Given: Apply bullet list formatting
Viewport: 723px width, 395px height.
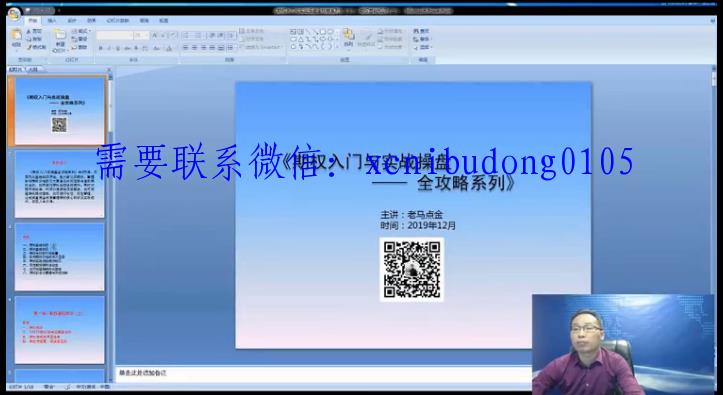Looking at the screenshot, I should coord(187,35).
